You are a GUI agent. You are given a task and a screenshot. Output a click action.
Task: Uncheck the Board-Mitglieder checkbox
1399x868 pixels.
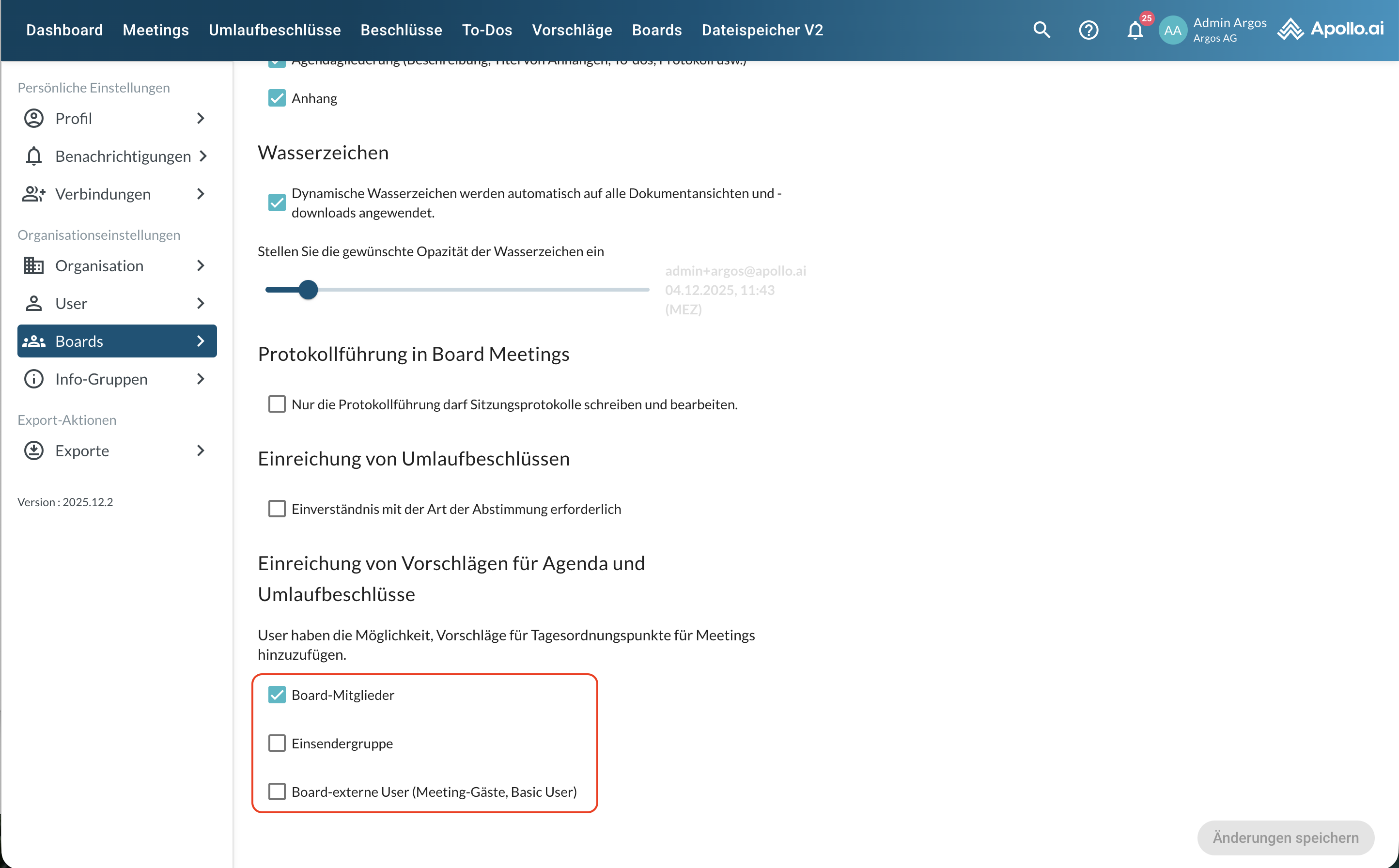[x=277, y=695]
